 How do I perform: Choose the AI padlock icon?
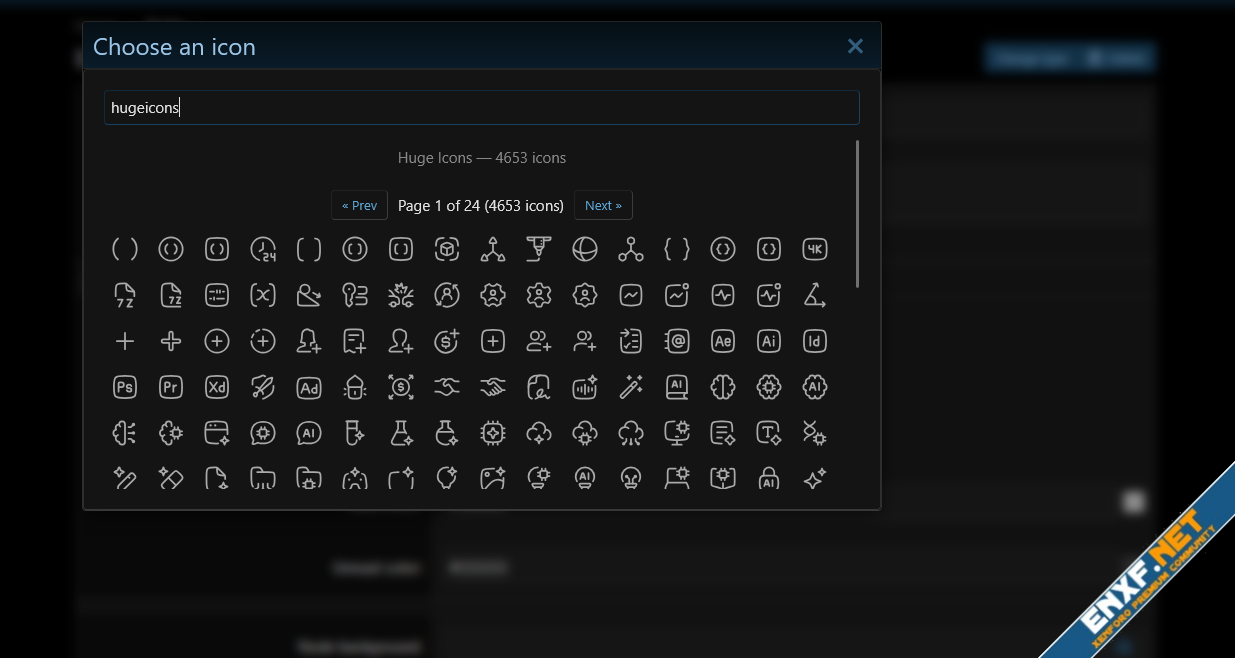(x=769, y=479)
